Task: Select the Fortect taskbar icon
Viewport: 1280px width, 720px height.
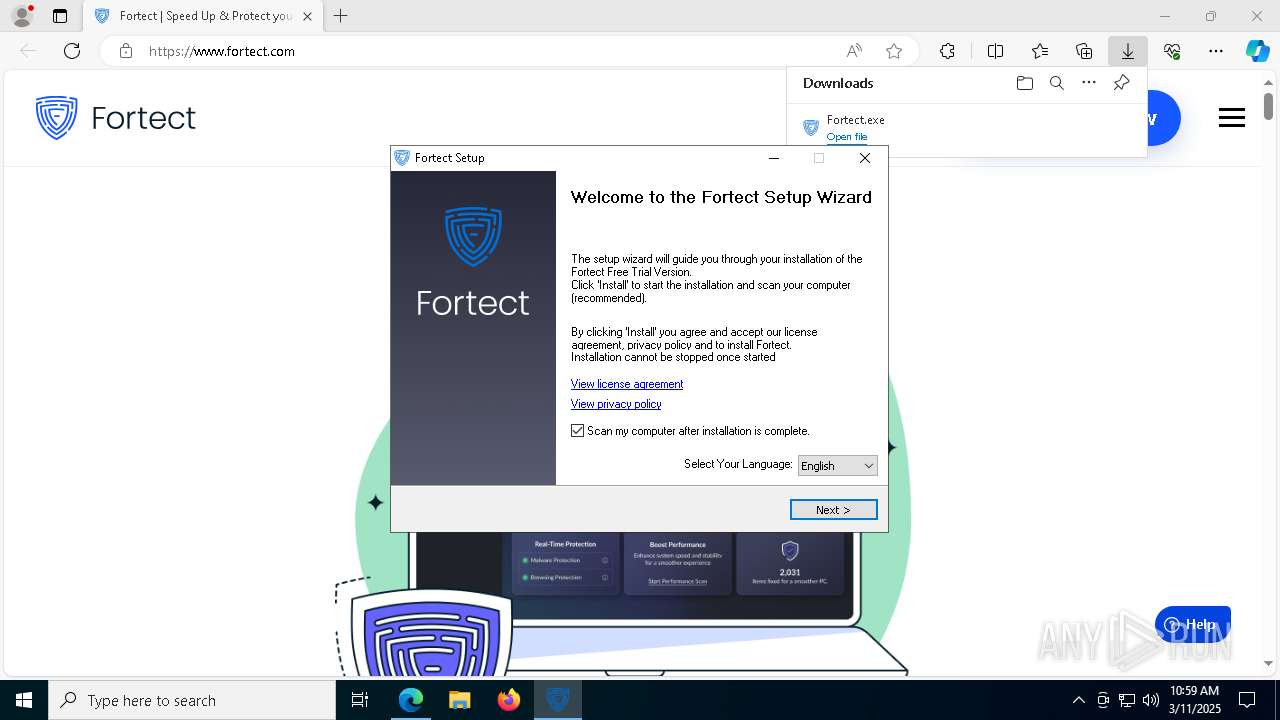Action: pyautogui.click(x=558, y=700)
